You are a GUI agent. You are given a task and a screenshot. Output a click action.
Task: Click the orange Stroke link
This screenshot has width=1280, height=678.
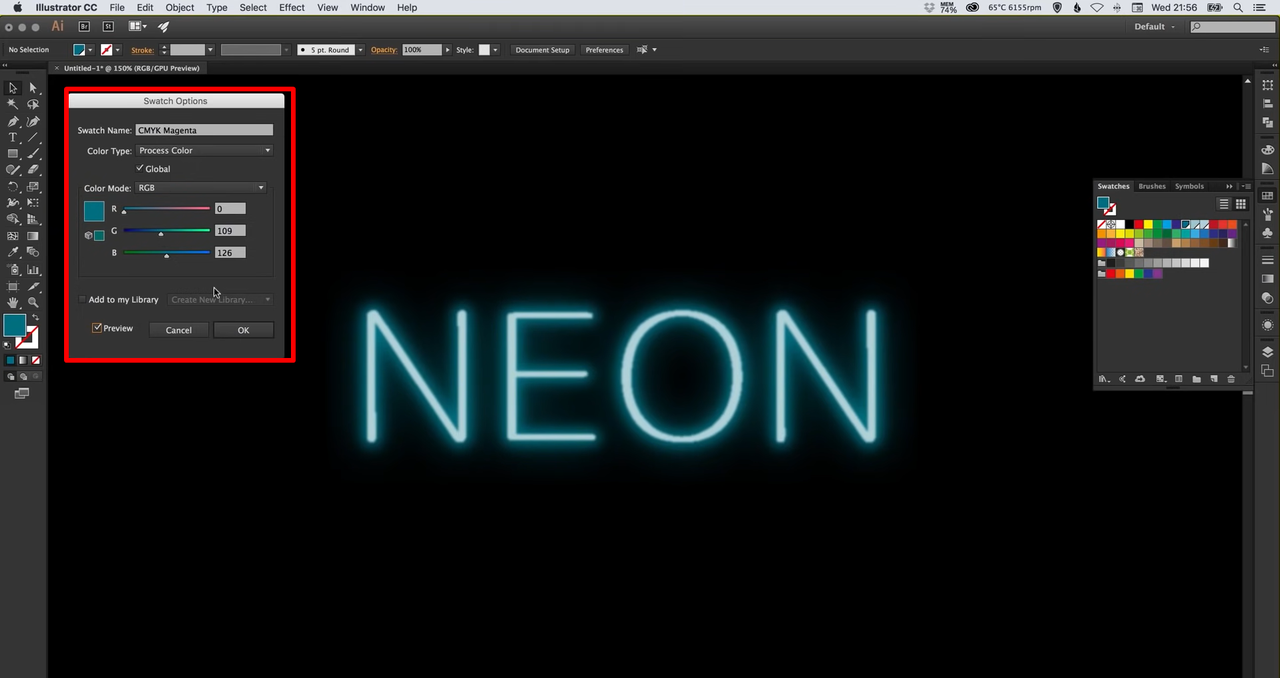[x=142, y=50]
